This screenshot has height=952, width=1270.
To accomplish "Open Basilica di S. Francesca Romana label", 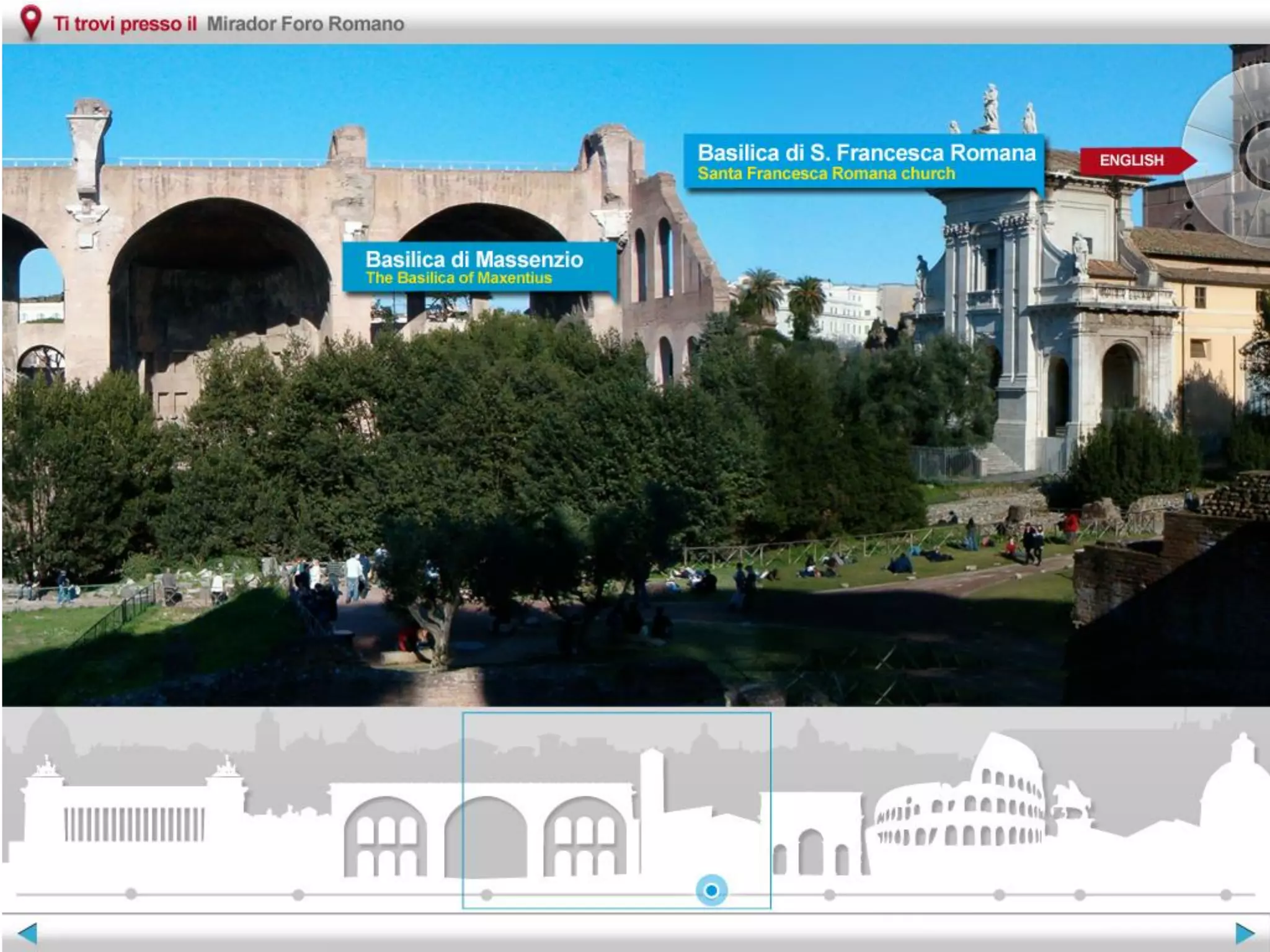I will [865, 161].
